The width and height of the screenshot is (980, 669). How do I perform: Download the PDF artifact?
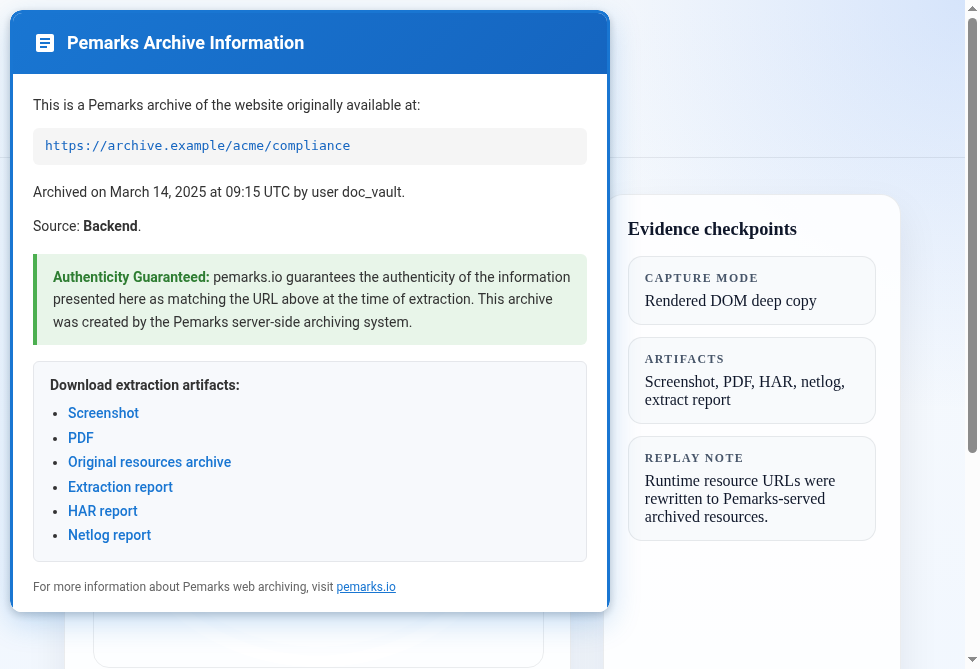click(x=81, y=438)
